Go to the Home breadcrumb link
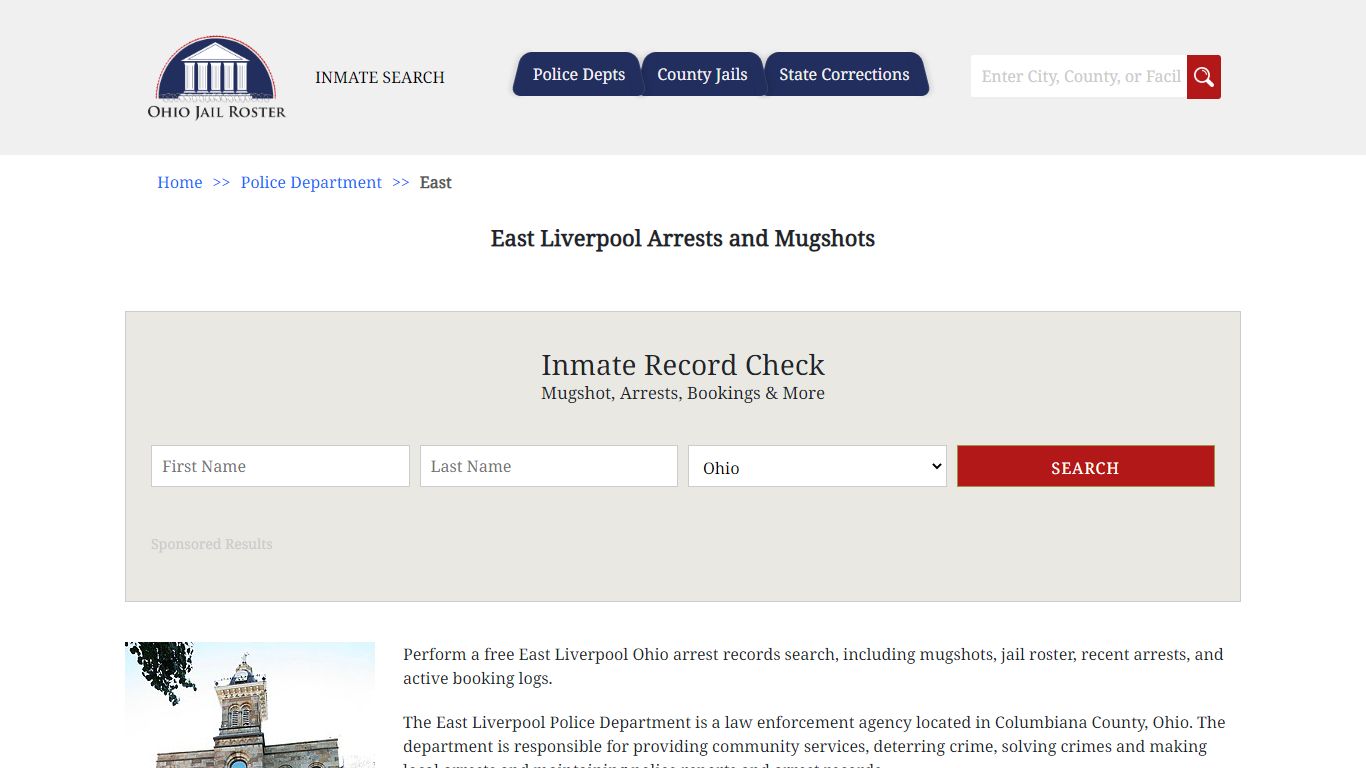 pyautogui.click(x=180, y=182)
